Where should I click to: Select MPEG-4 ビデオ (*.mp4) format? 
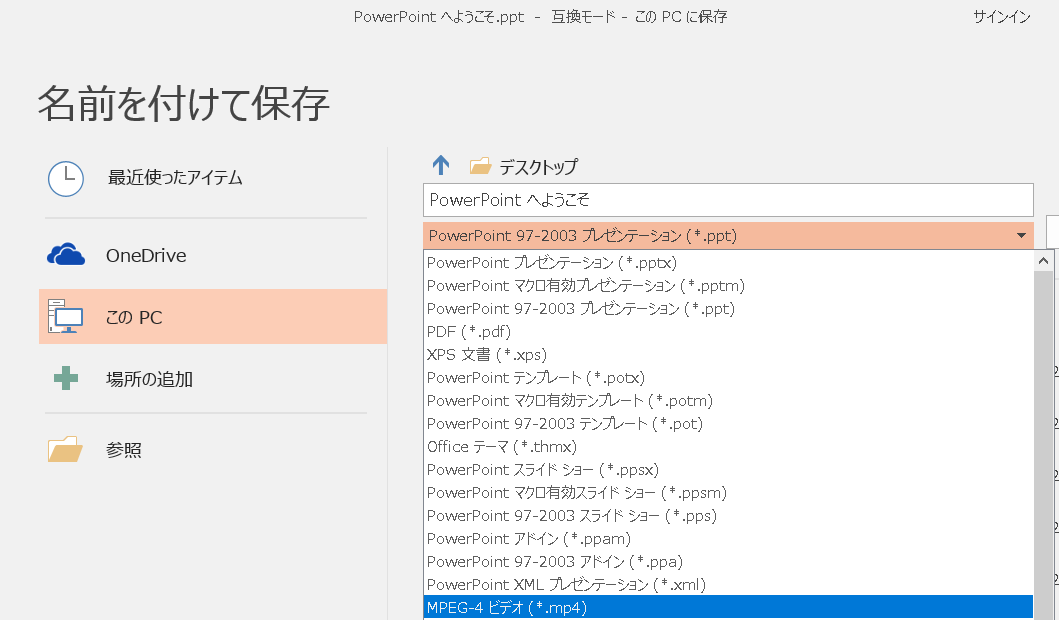728,607
